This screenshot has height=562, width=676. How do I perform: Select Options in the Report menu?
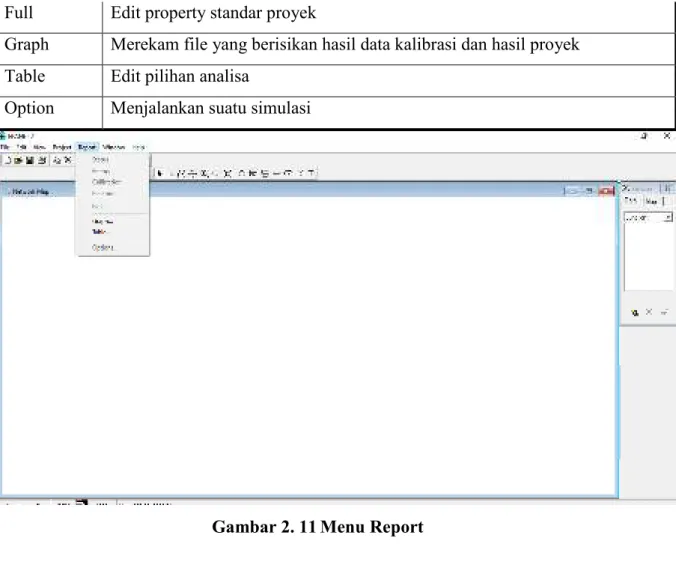click(113, 247)
